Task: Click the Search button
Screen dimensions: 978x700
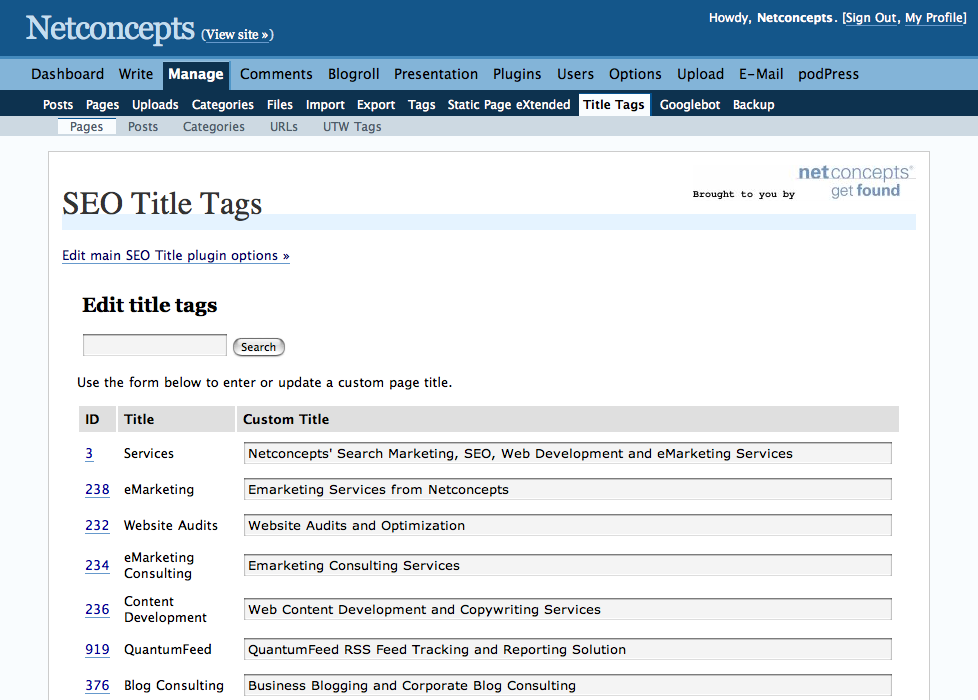Action: pyautogui.click(x=259, y=347)
